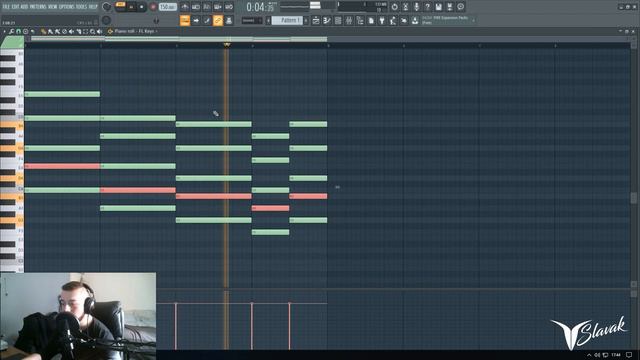Click the brush icon in recording panel
Screen dimensions: 640x360
[x=207, y=20]
